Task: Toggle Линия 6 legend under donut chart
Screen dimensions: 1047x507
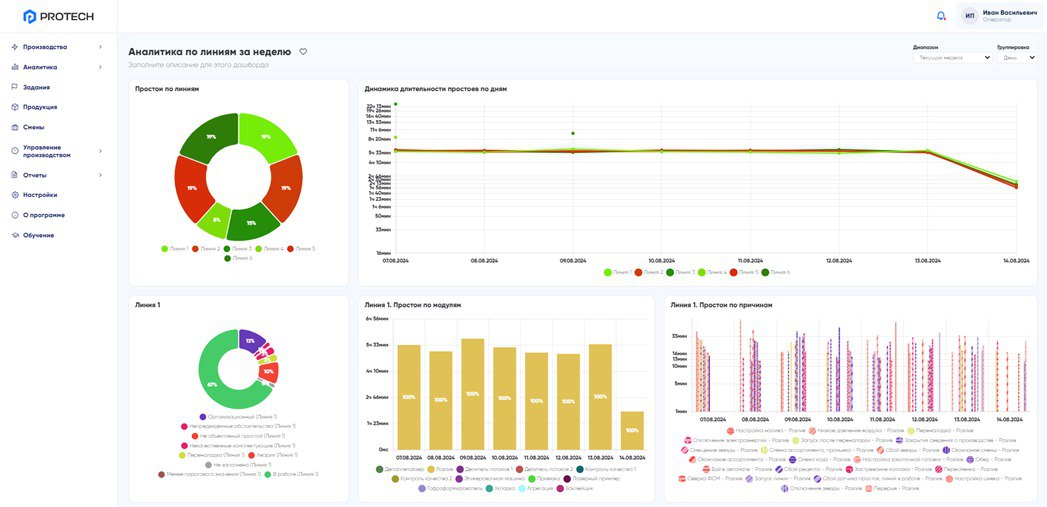Action: click(238, 258)
